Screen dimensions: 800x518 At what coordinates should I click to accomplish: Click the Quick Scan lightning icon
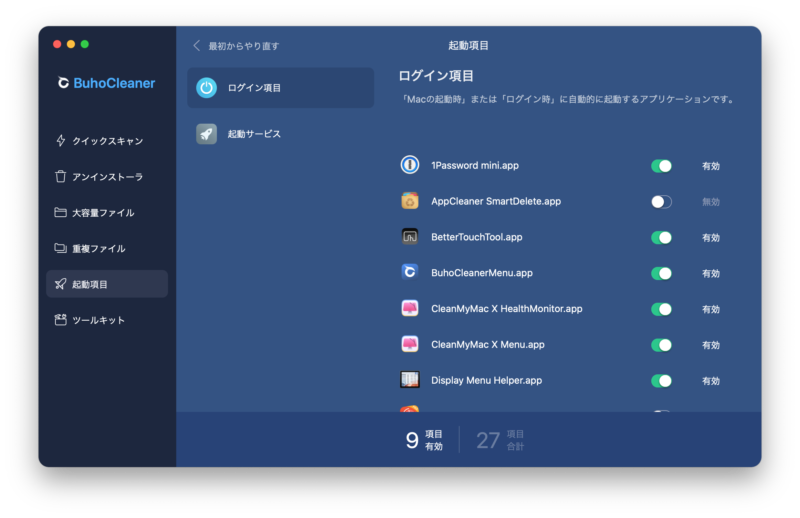click(x=61, y=140)
